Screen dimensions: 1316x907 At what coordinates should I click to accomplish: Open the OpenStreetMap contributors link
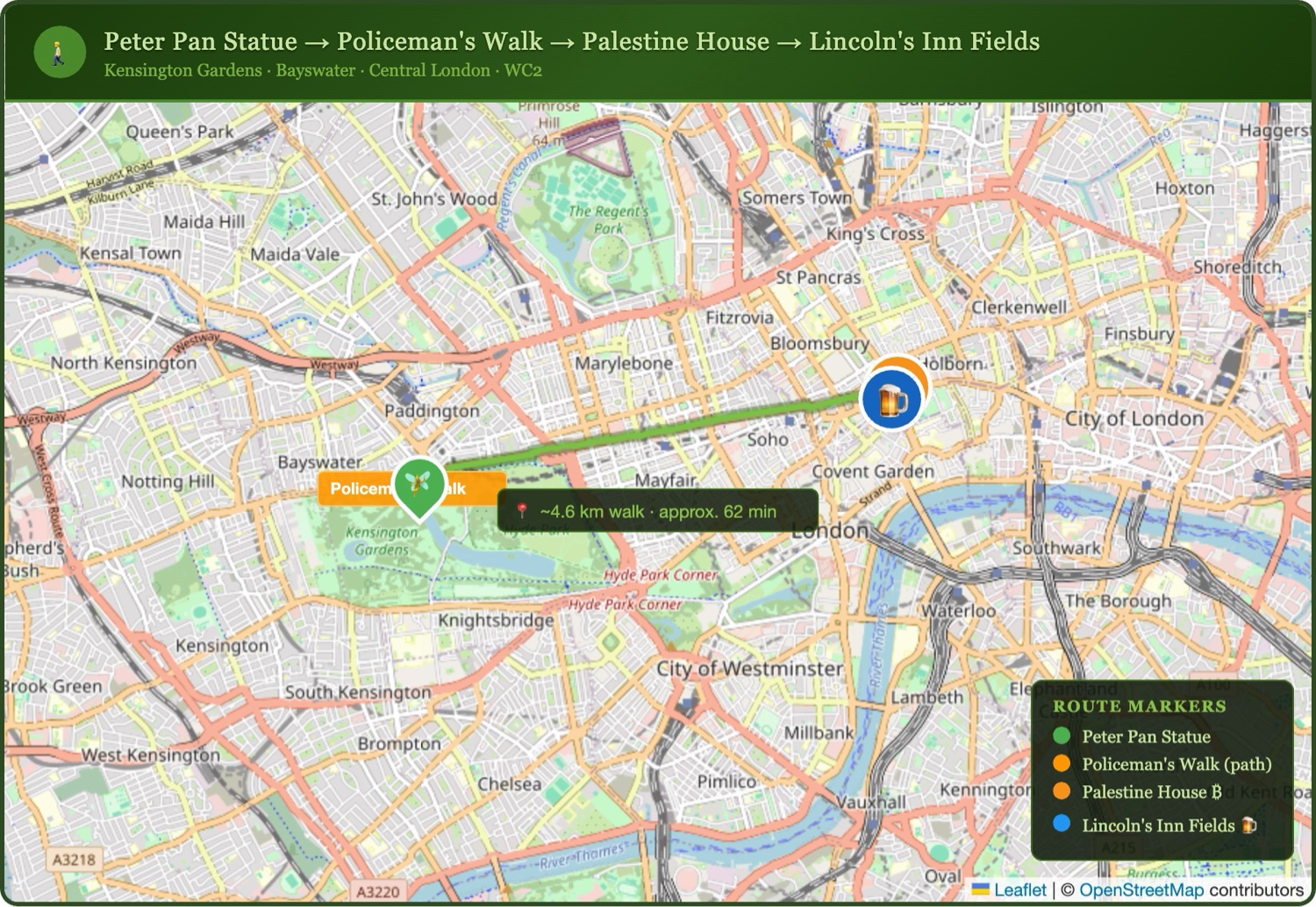coord(1141,889)
